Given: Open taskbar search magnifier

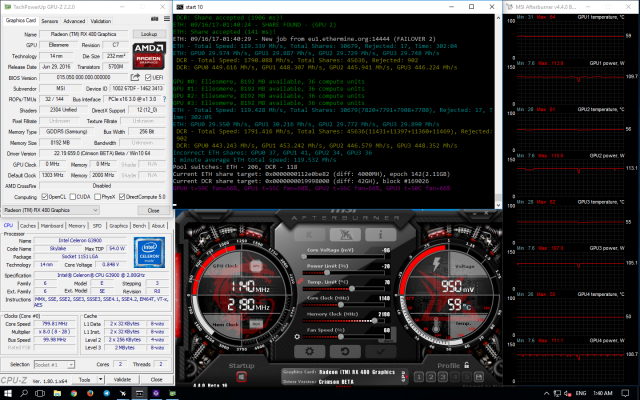Looking at the screenshot, I should coord(24,393).
